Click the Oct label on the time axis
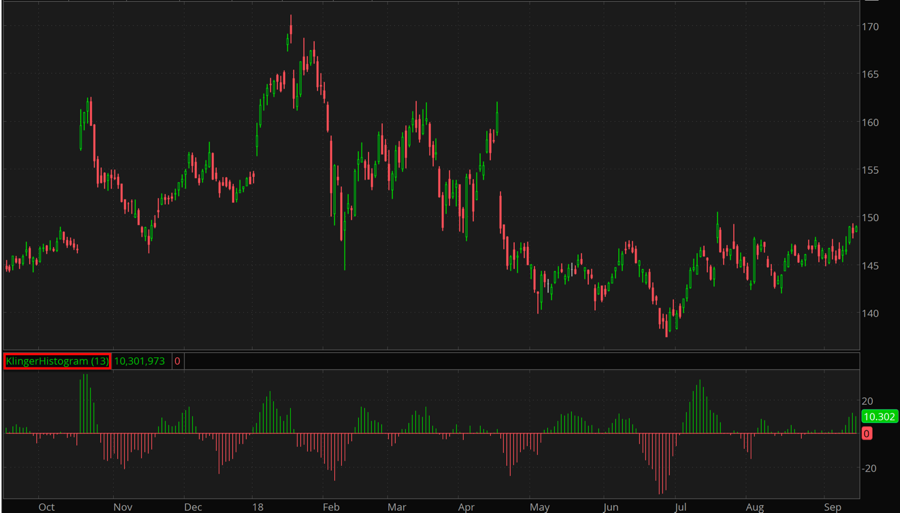 click(x=46, y=507)
